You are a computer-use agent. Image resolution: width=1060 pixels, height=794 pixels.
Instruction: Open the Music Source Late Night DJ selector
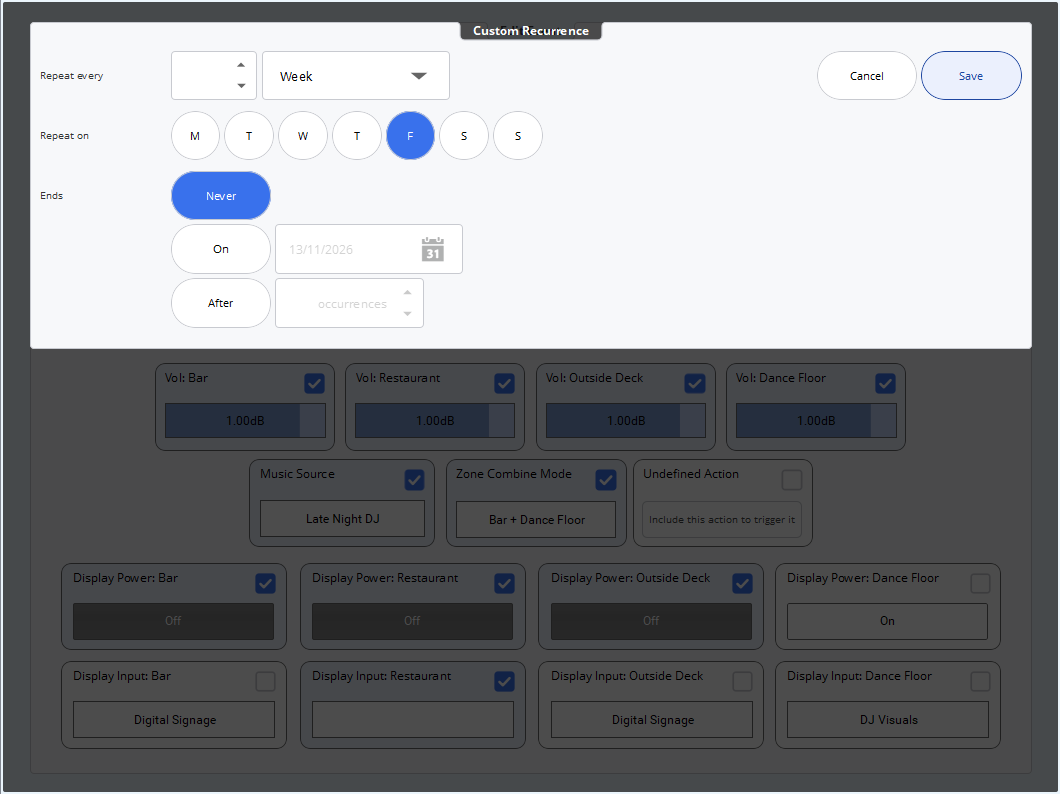click(x=343, y=519)
